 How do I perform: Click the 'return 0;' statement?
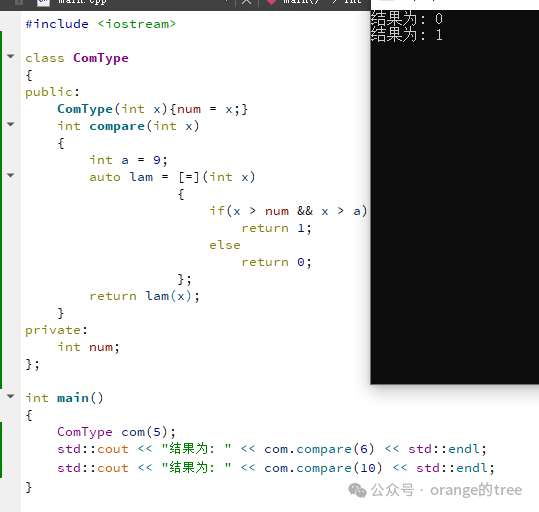276,262
